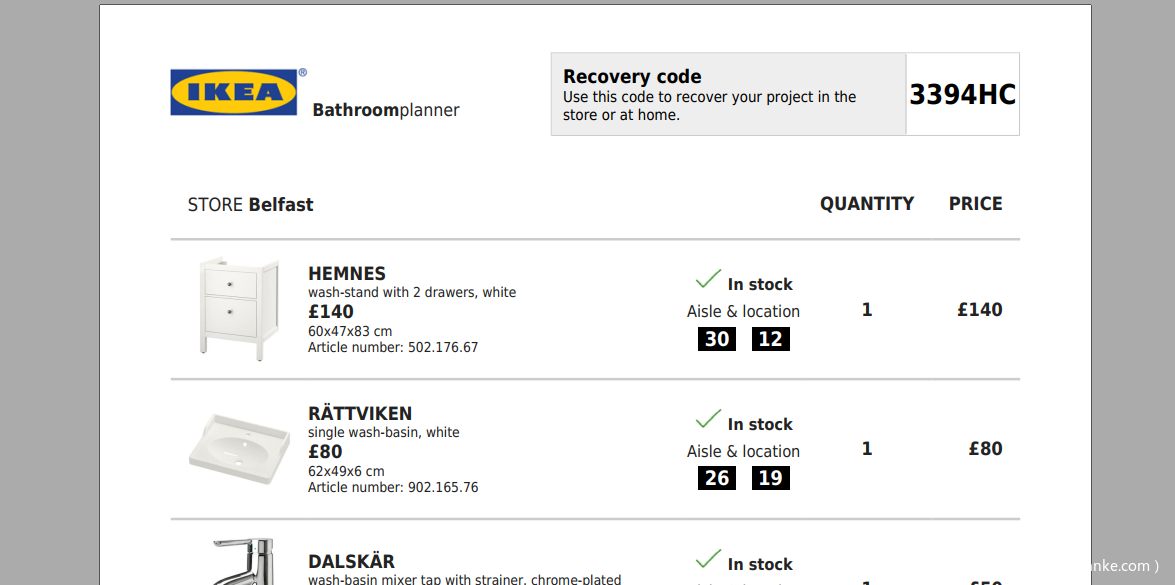Click the DALSKÄR product name
Viewport: 1175px width, 585px height.
351,561
